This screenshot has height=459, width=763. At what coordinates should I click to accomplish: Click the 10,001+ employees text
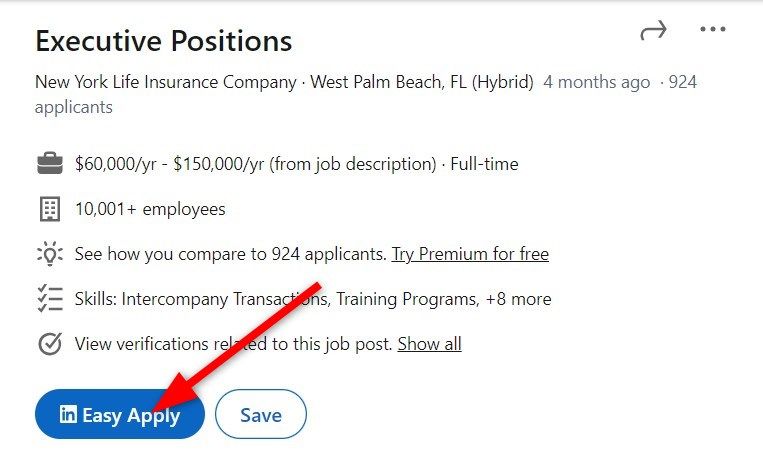click(x=150, y=209)
